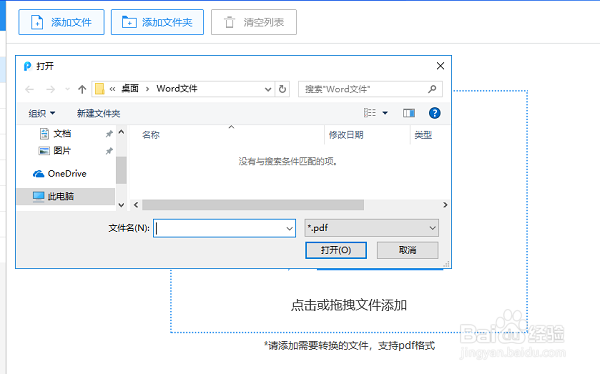Click the horizontal scrollbar right arrow
Viewport: 600px width, 374px height.
[x=445, y=205]
